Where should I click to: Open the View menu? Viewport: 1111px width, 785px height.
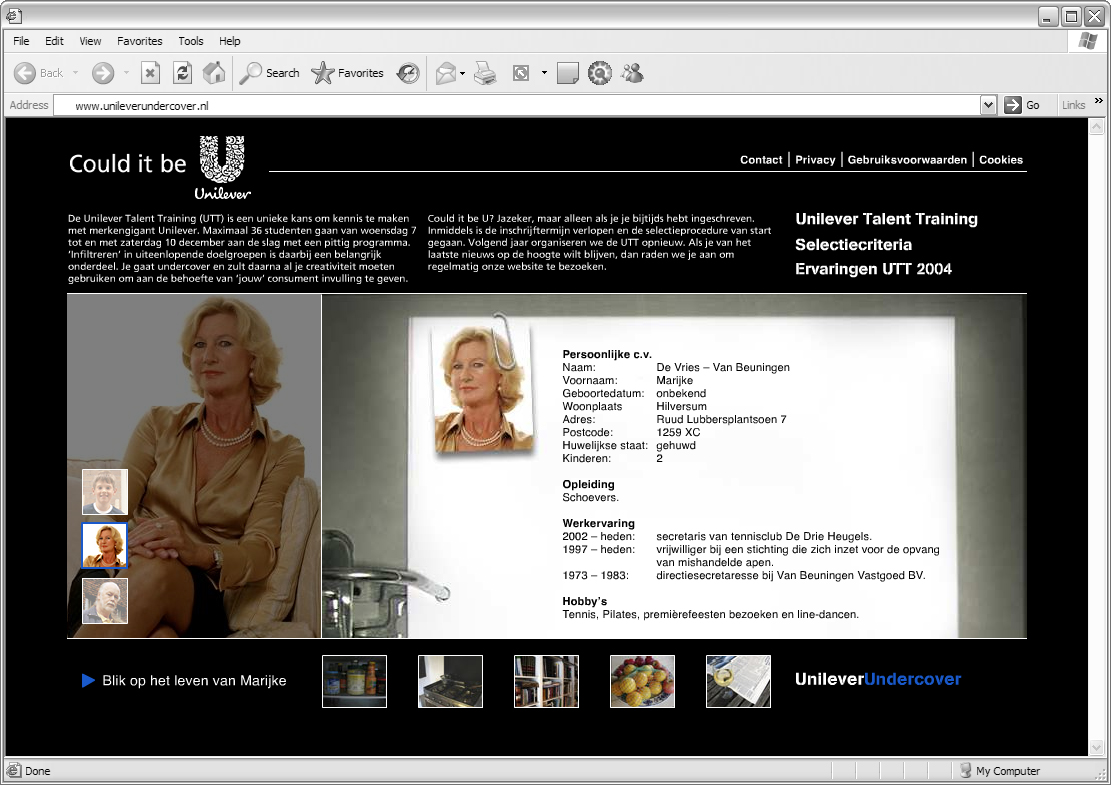90,41
